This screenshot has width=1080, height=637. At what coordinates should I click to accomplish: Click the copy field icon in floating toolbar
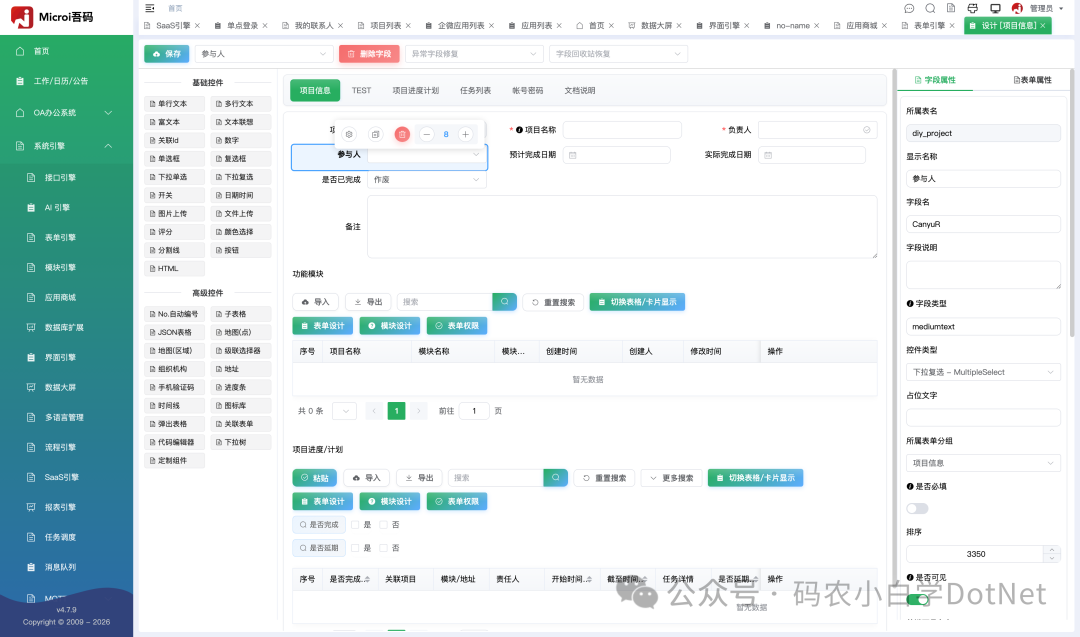tap(376, 132)
